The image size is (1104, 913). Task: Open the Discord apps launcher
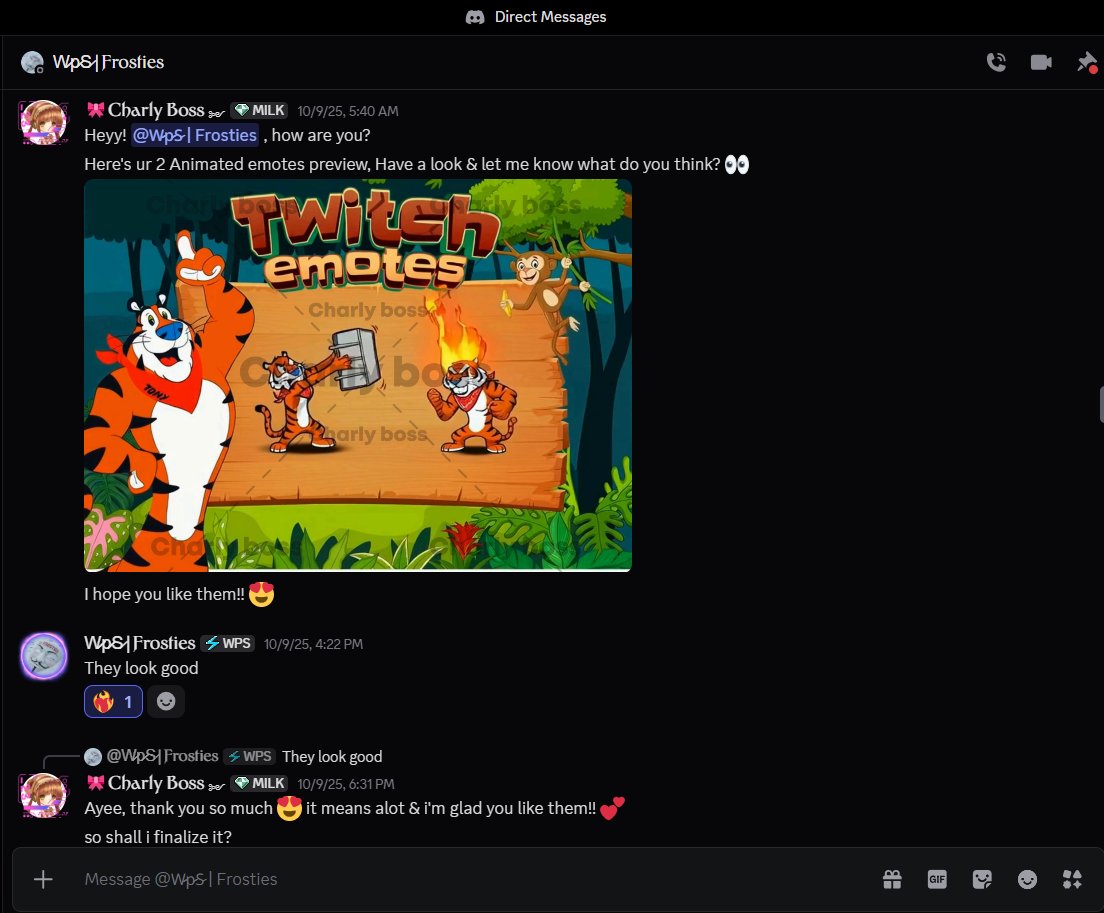point(1072,879)
